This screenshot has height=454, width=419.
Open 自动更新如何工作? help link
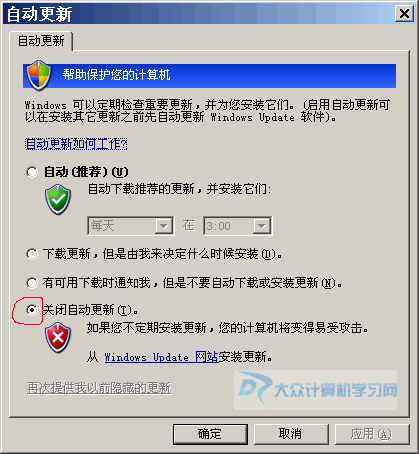click(76, 144)
